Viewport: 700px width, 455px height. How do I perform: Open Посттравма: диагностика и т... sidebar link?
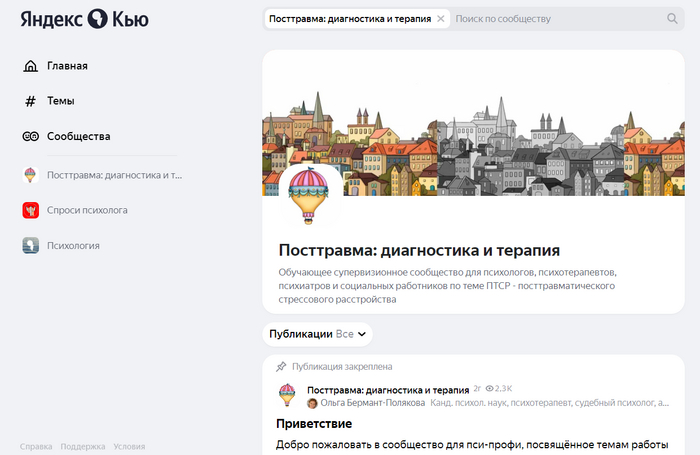(x=114, y=175)
